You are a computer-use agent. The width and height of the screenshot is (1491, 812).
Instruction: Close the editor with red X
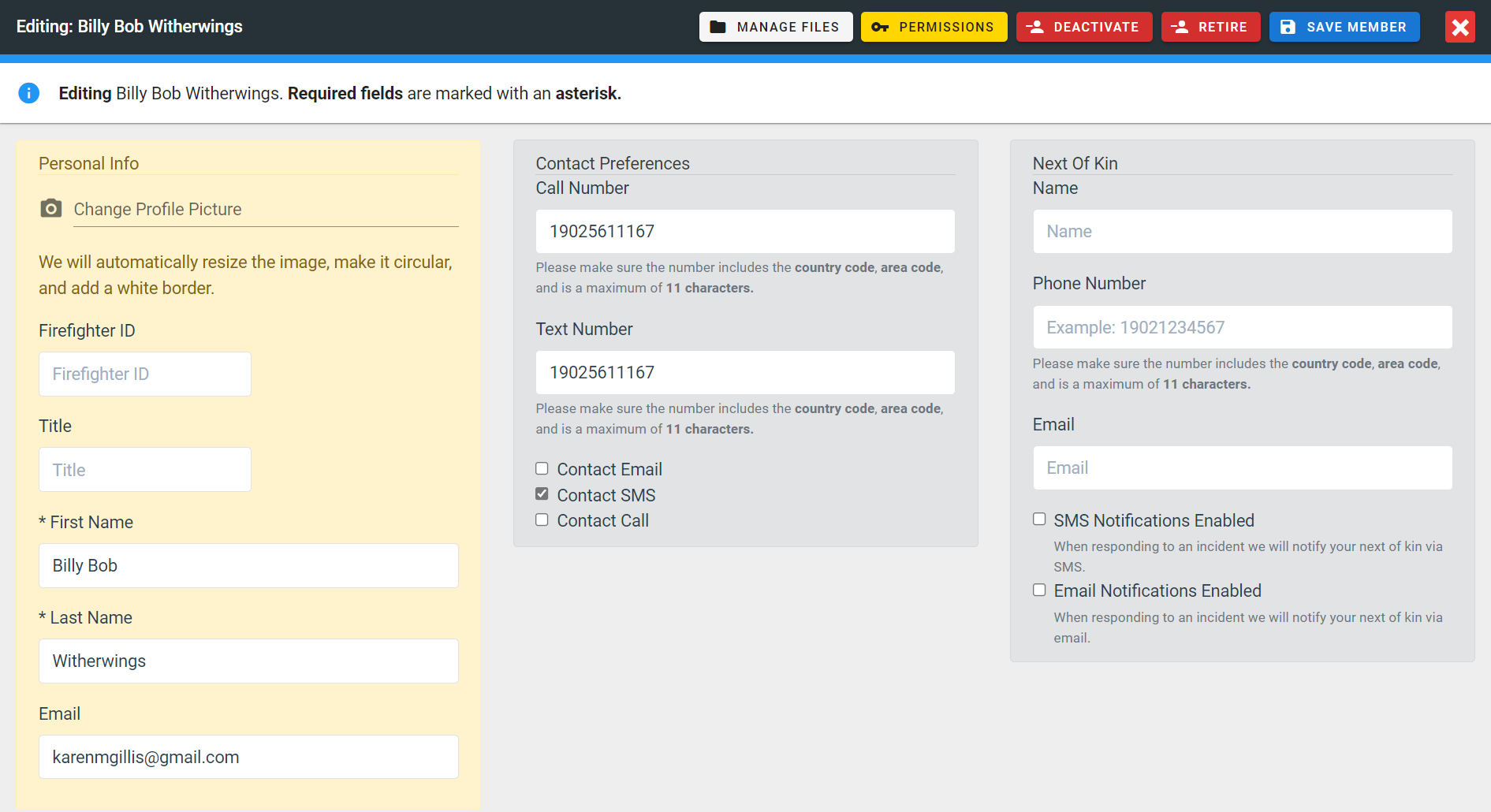[1459, 27]
